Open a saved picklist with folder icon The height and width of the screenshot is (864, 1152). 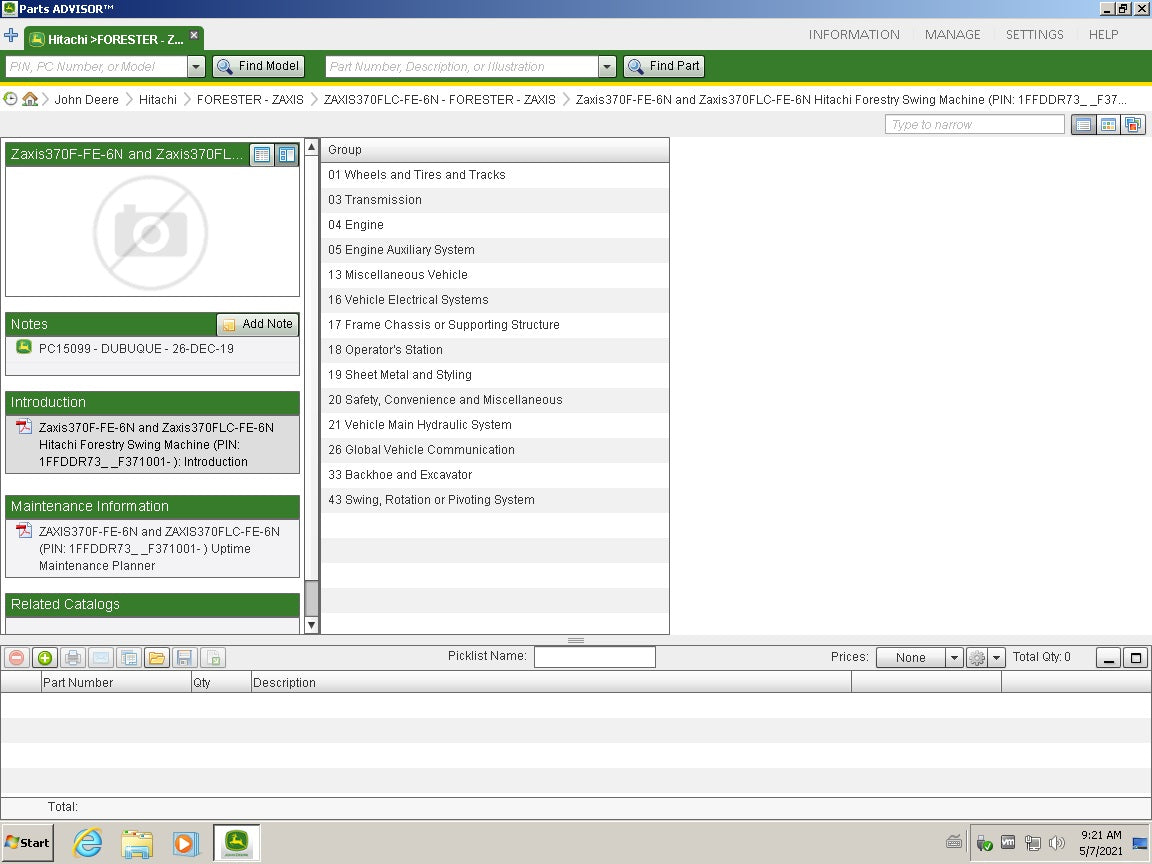coord(156,658)
